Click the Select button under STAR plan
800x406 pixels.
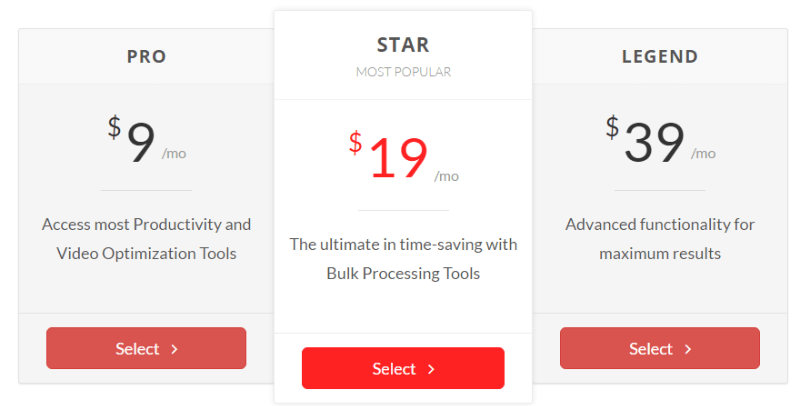coord(403,368)
